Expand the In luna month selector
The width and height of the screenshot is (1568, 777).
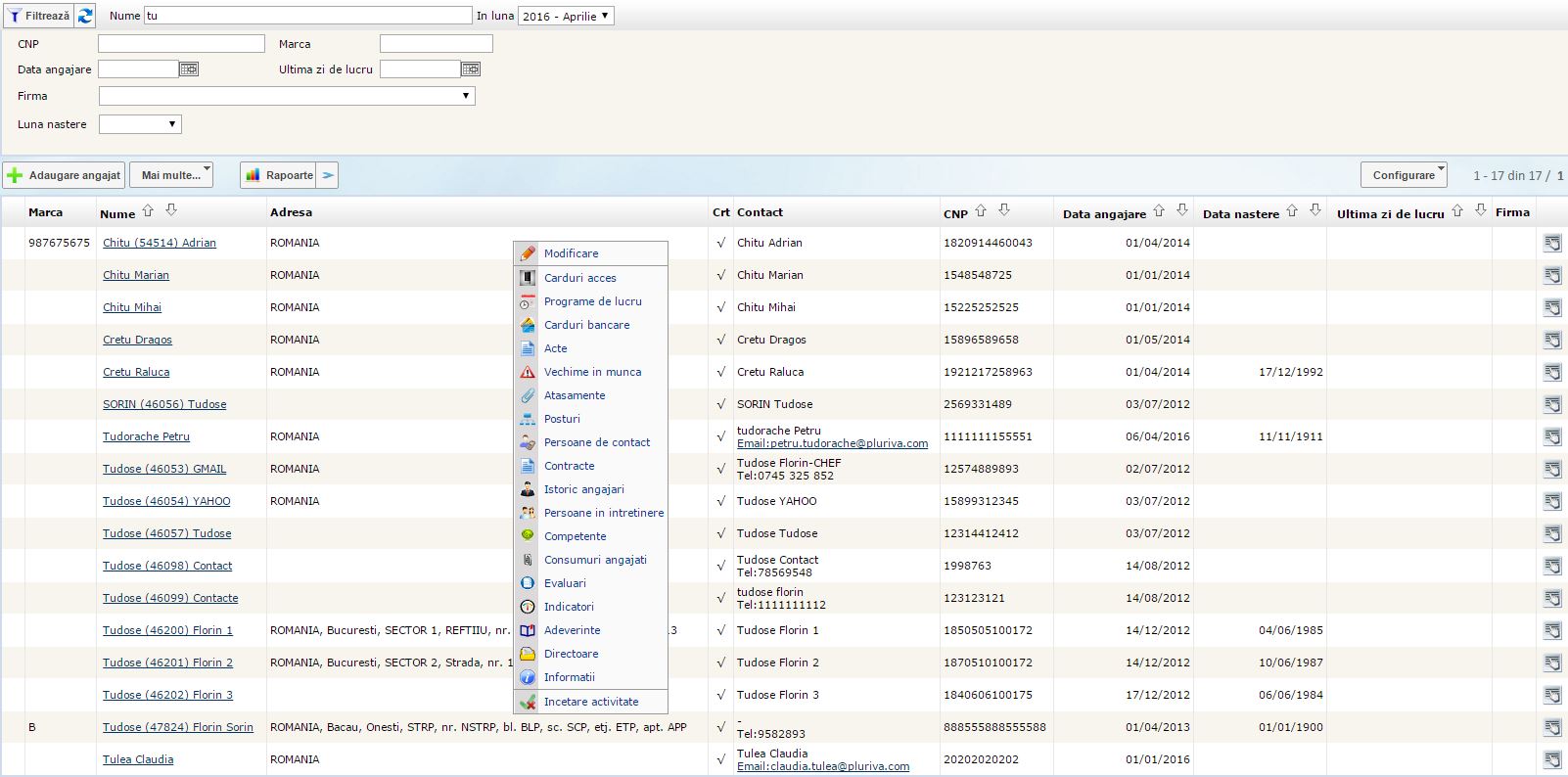coord(566,16)
